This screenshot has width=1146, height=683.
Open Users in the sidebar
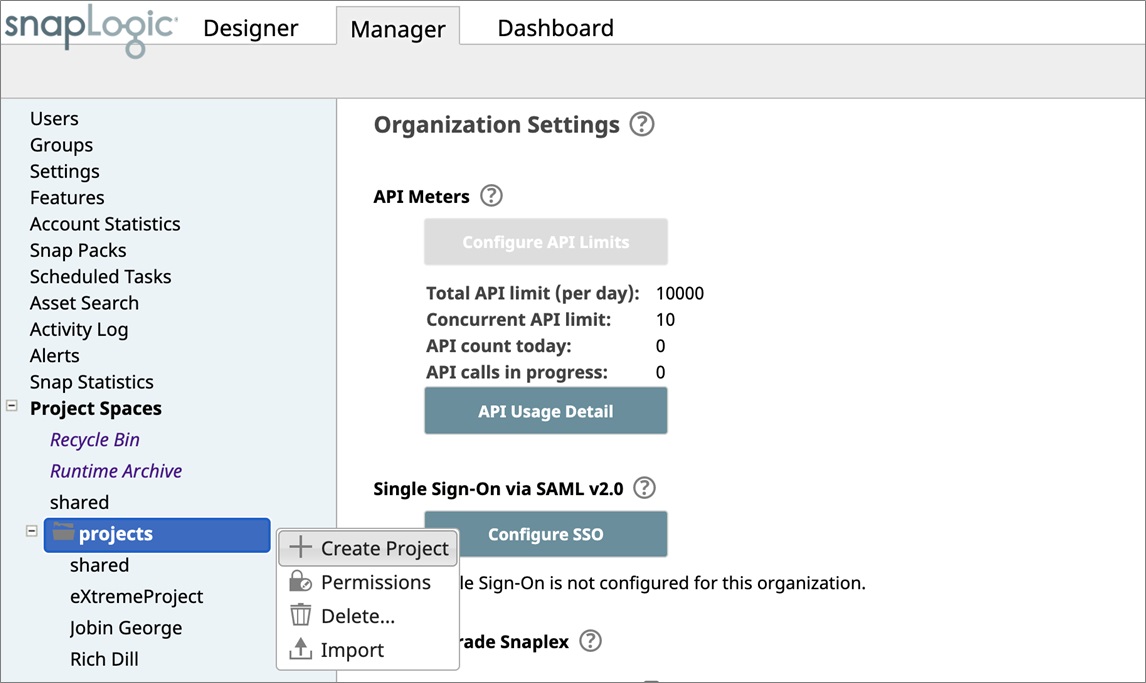(54, 118)
